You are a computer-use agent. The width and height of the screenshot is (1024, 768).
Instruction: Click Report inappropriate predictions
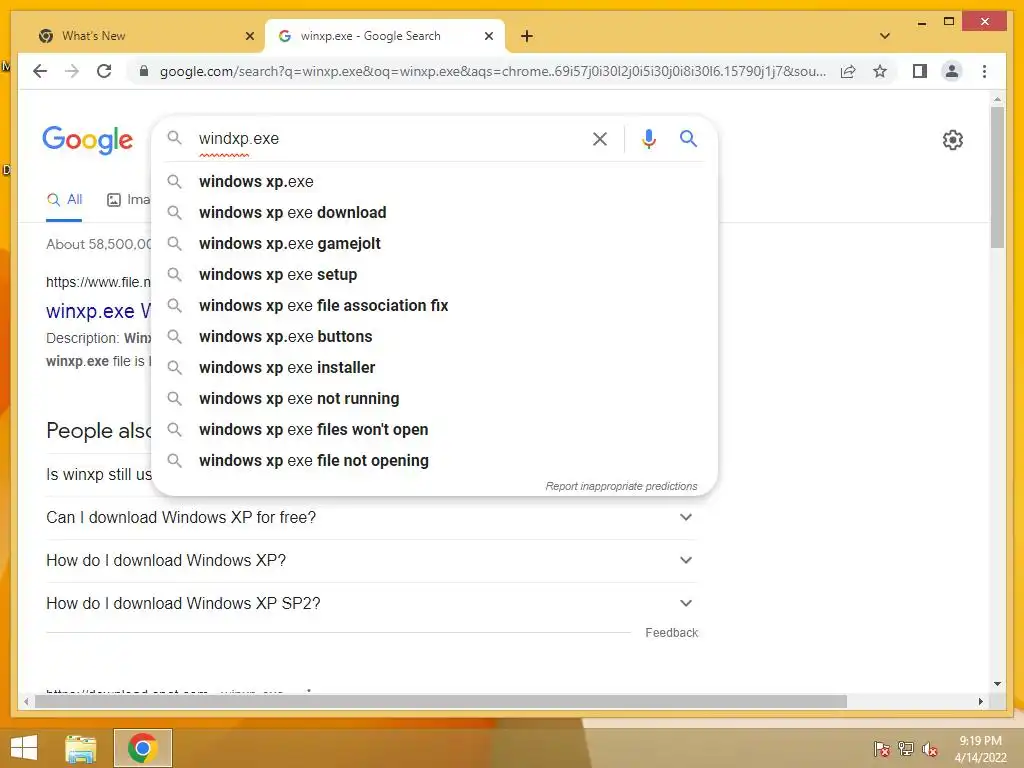coord(621,487)
